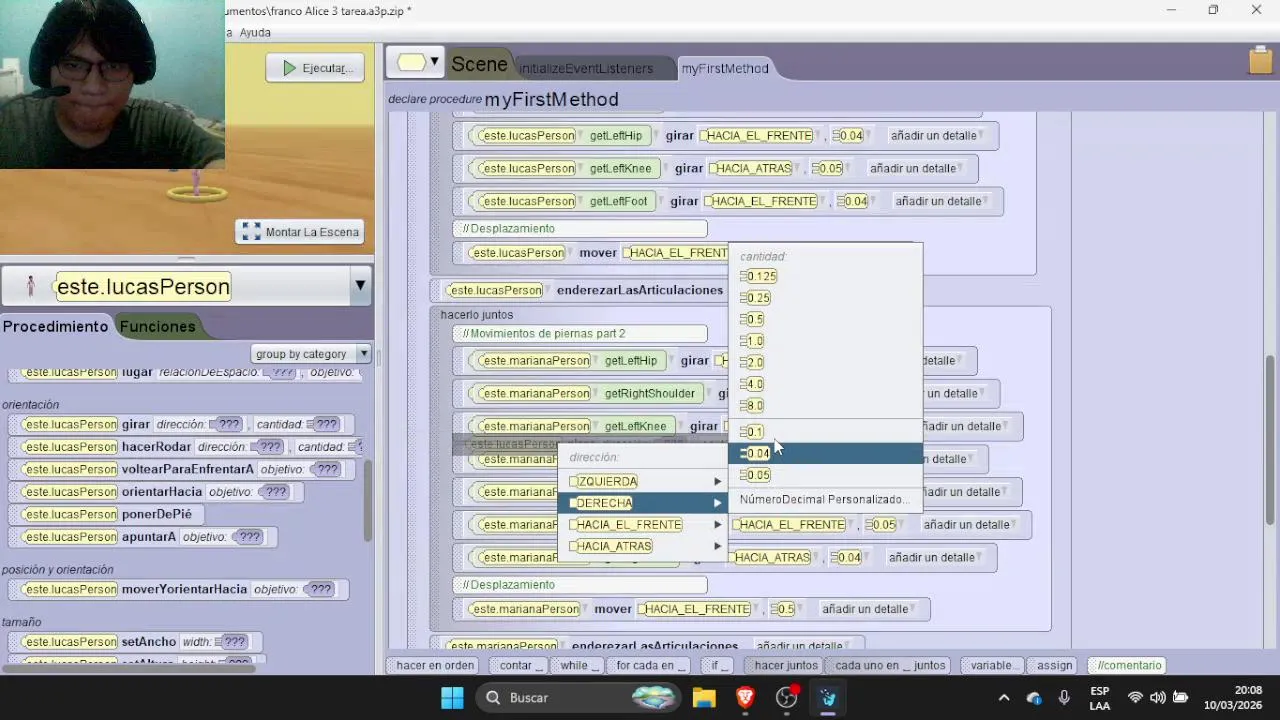Open añadir un detalle on getLeftFoot lucasPerson row
The height and width of the screenshot is (720, 1280).
point(941,201)
